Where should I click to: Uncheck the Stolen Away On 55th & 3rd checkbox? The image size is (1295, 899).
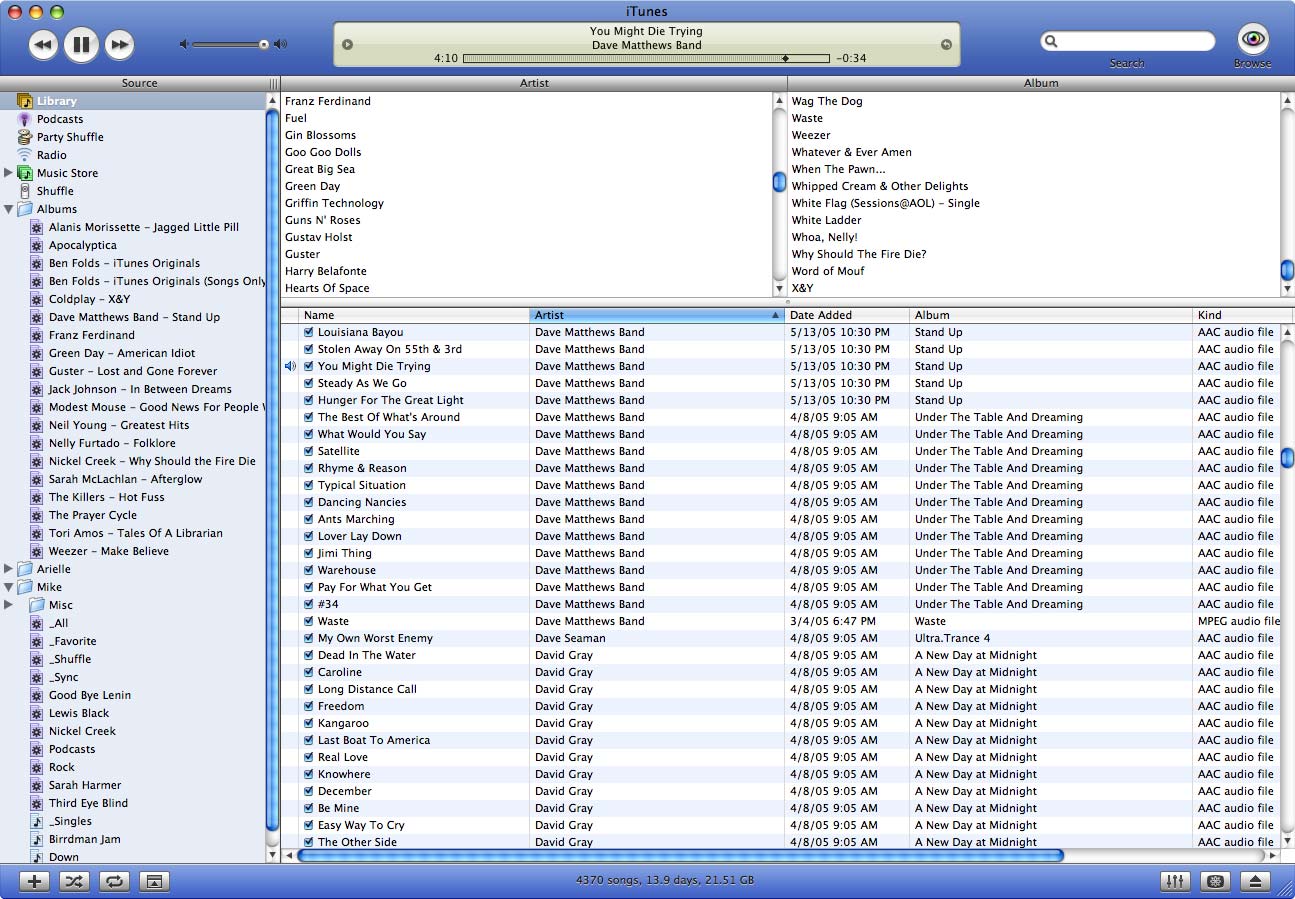click(309, 349)
